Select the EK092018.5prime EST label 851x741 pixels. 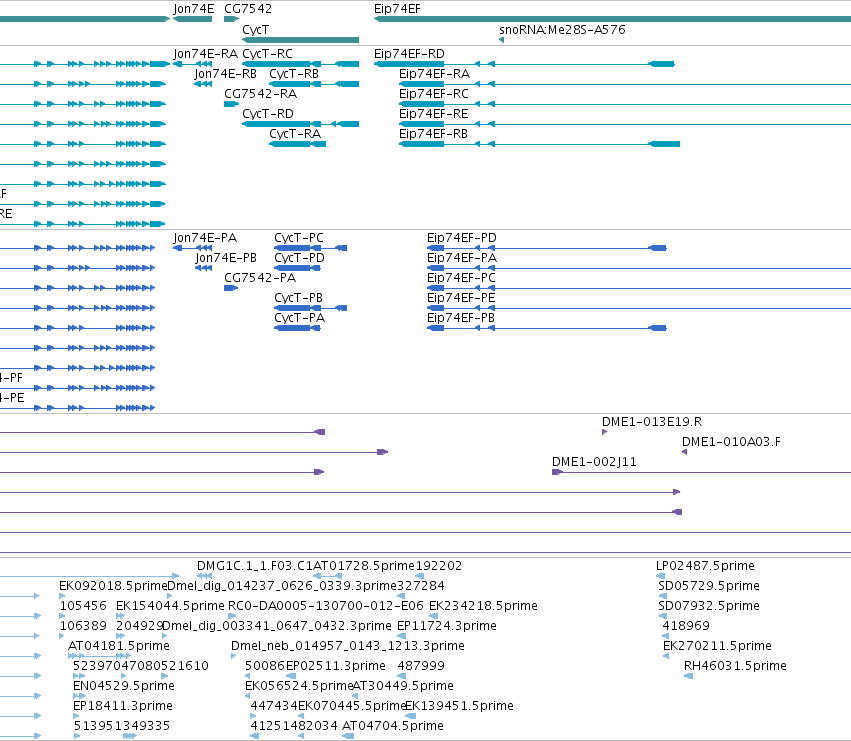point(113,586)
